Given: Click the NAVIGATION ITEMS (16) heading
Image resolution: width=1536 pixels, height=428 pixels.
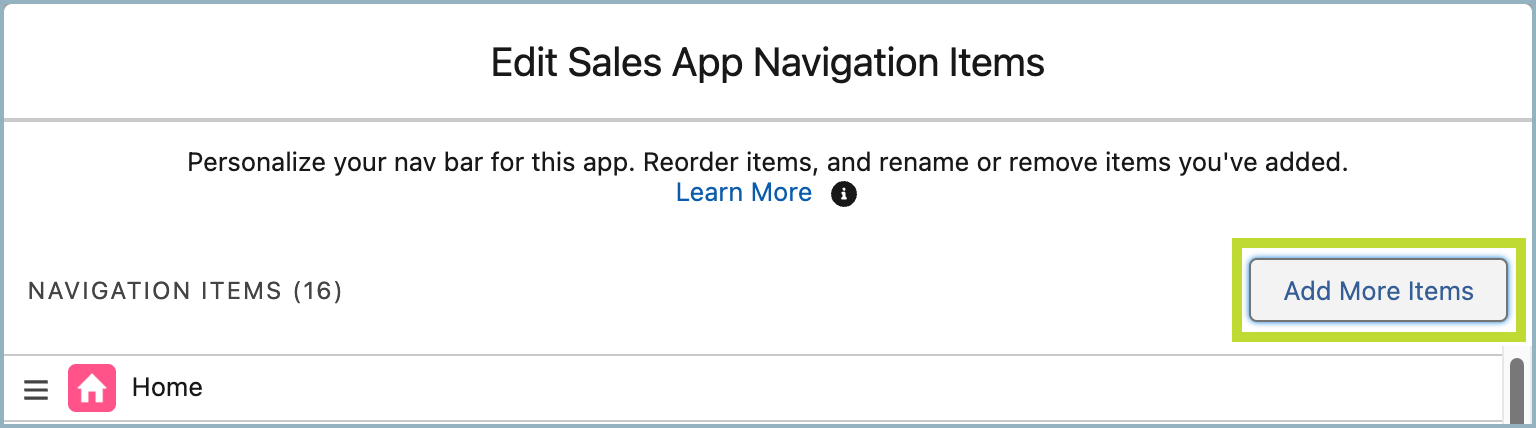Looking at the screenshot, I should tap(185, 291).
